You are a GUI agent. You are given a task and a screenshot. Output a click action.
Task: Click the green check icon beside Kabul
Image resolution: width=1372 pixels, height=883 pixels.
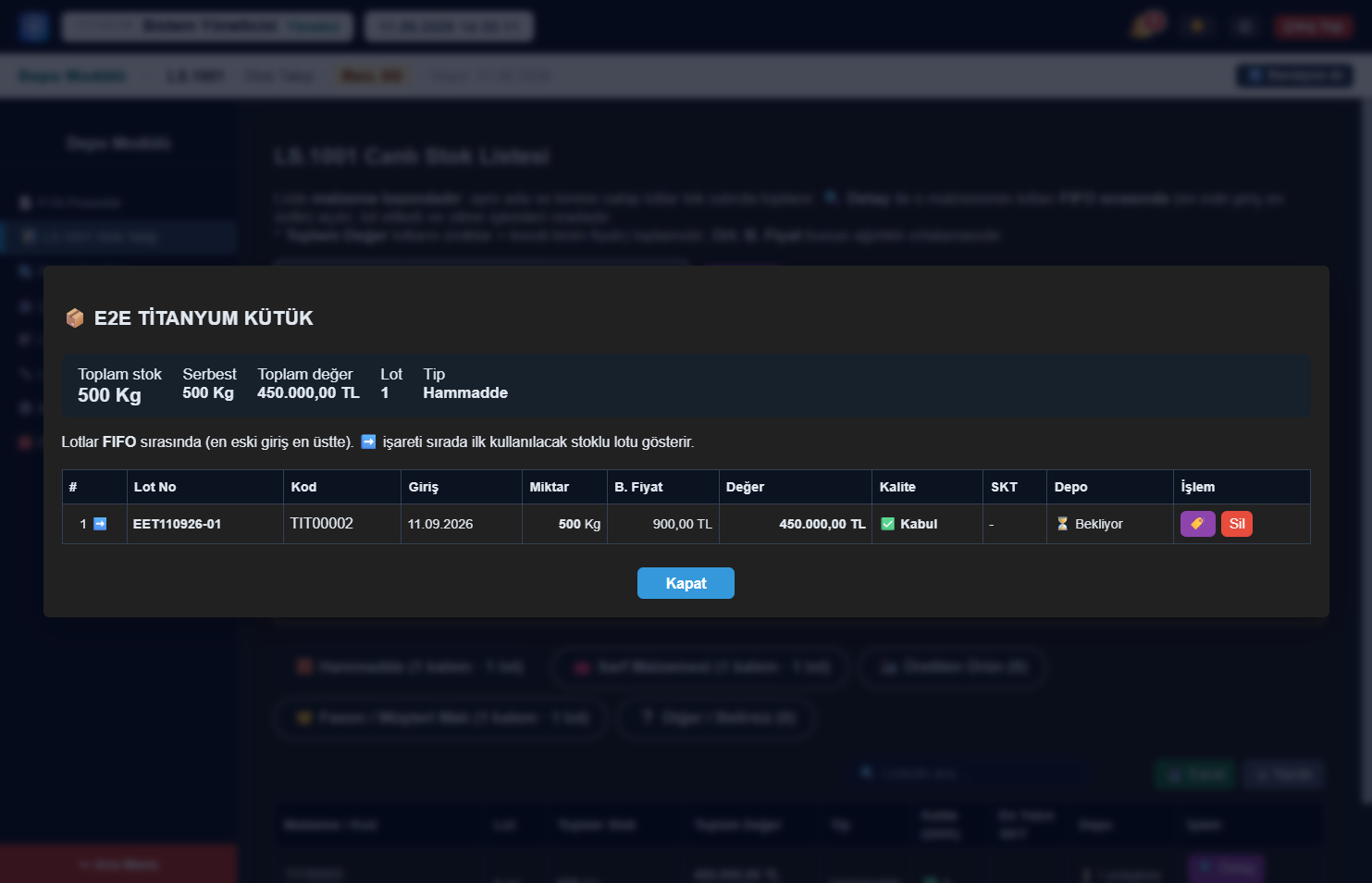pyautogui.click(x=888, y=524)
